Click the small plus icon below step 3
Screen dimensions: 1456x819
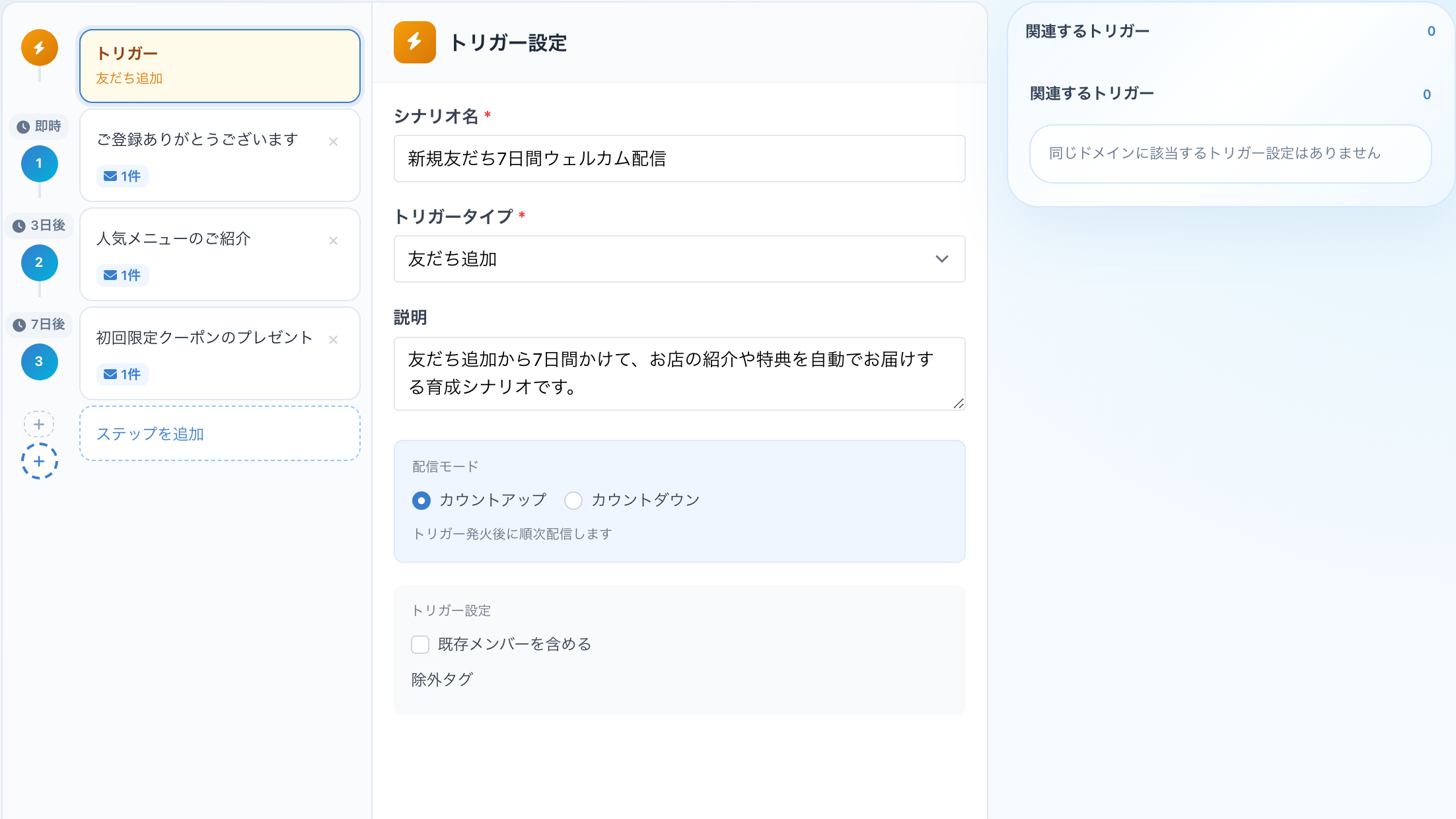(x=39, y=424)
